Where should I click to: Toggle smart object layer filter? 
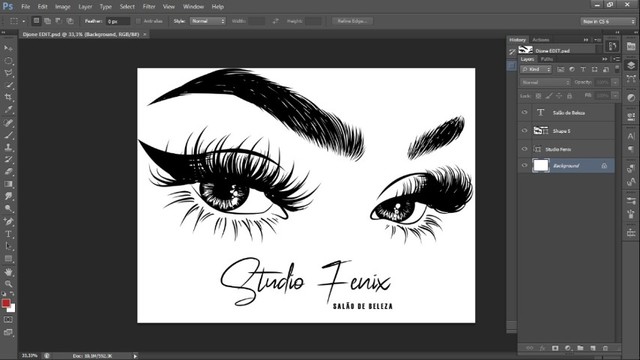[606, 70]
